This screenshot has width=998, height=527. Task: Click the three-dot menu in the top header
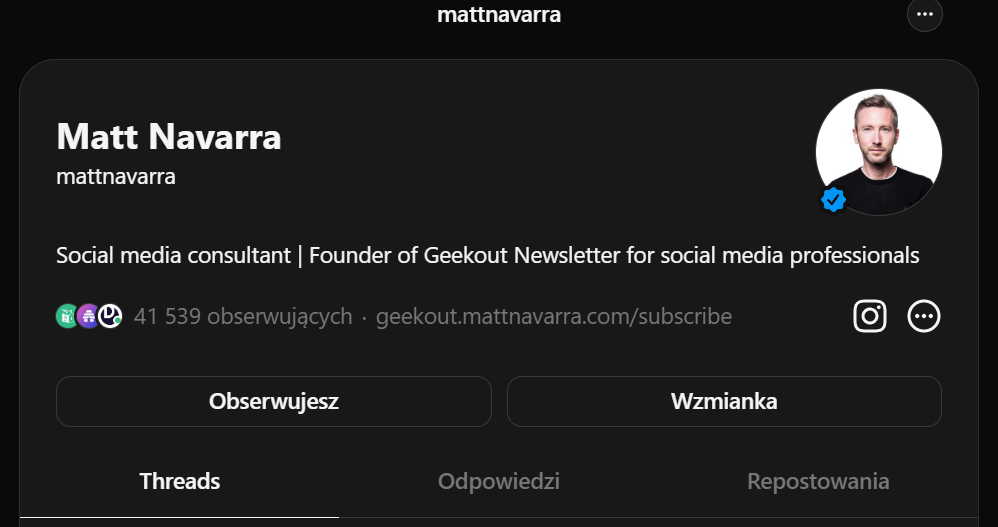point(924,15)
